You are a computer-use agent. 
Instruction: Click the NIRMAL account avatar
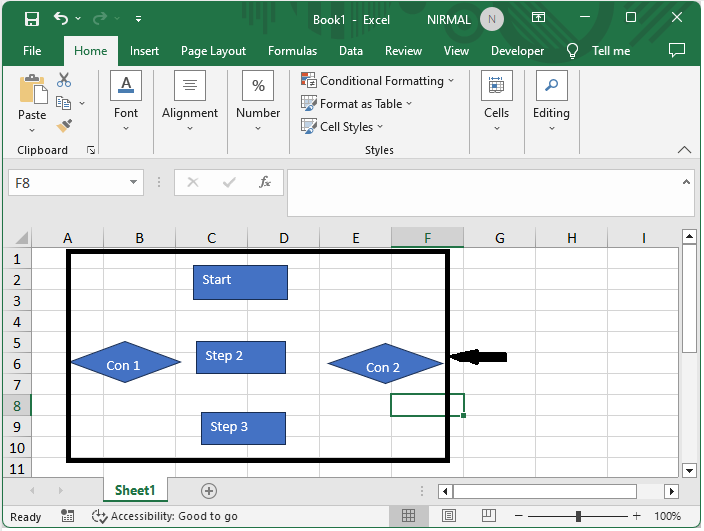(x=492, y=19)
